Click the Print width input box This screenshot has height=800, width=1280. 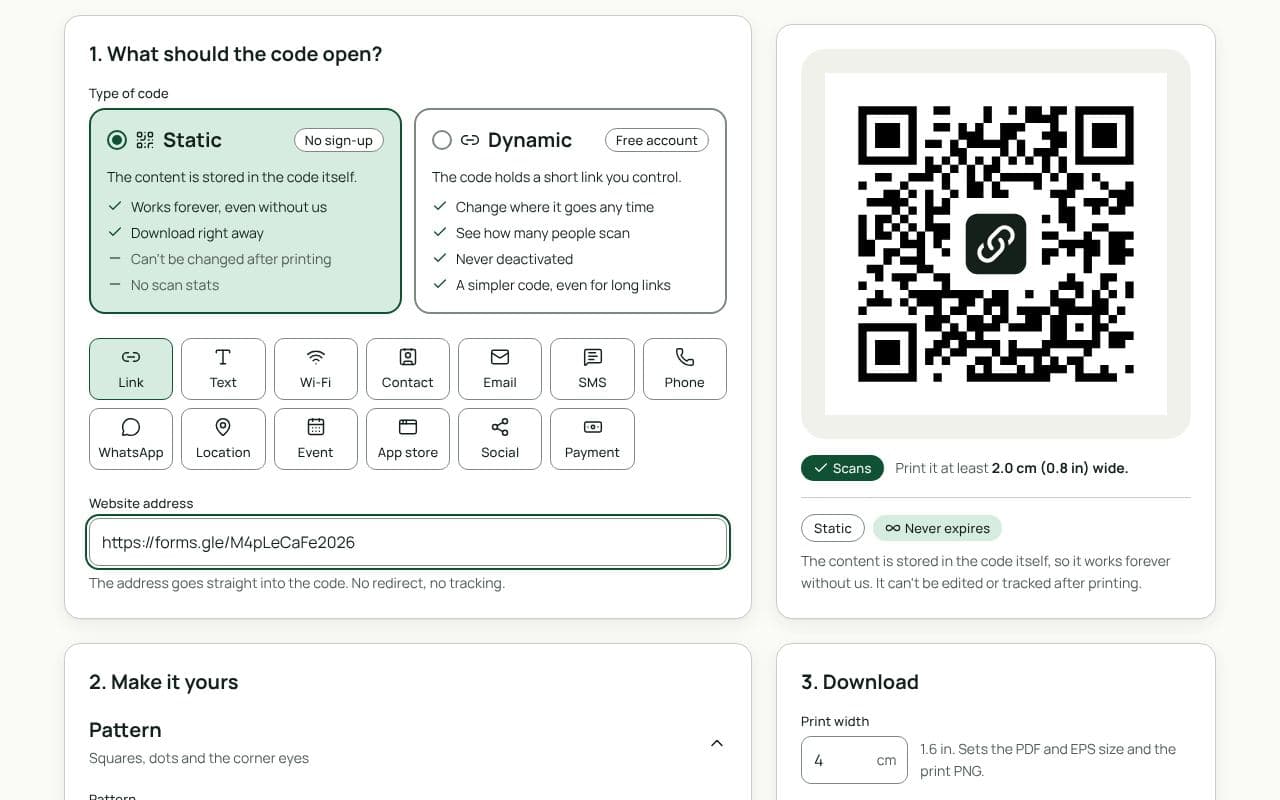click(854, 760)
